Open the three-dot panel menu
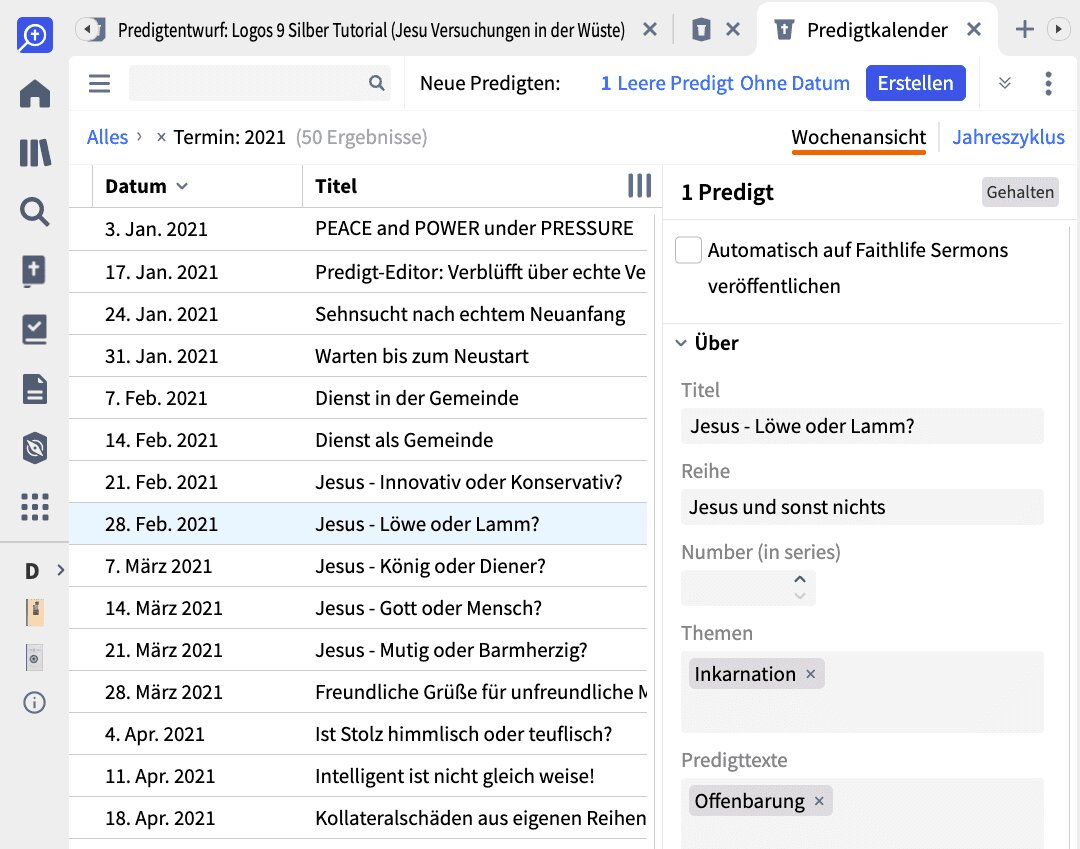Image resolution: width=1080 pixels, height=849 pixels. pos(1048,83)
